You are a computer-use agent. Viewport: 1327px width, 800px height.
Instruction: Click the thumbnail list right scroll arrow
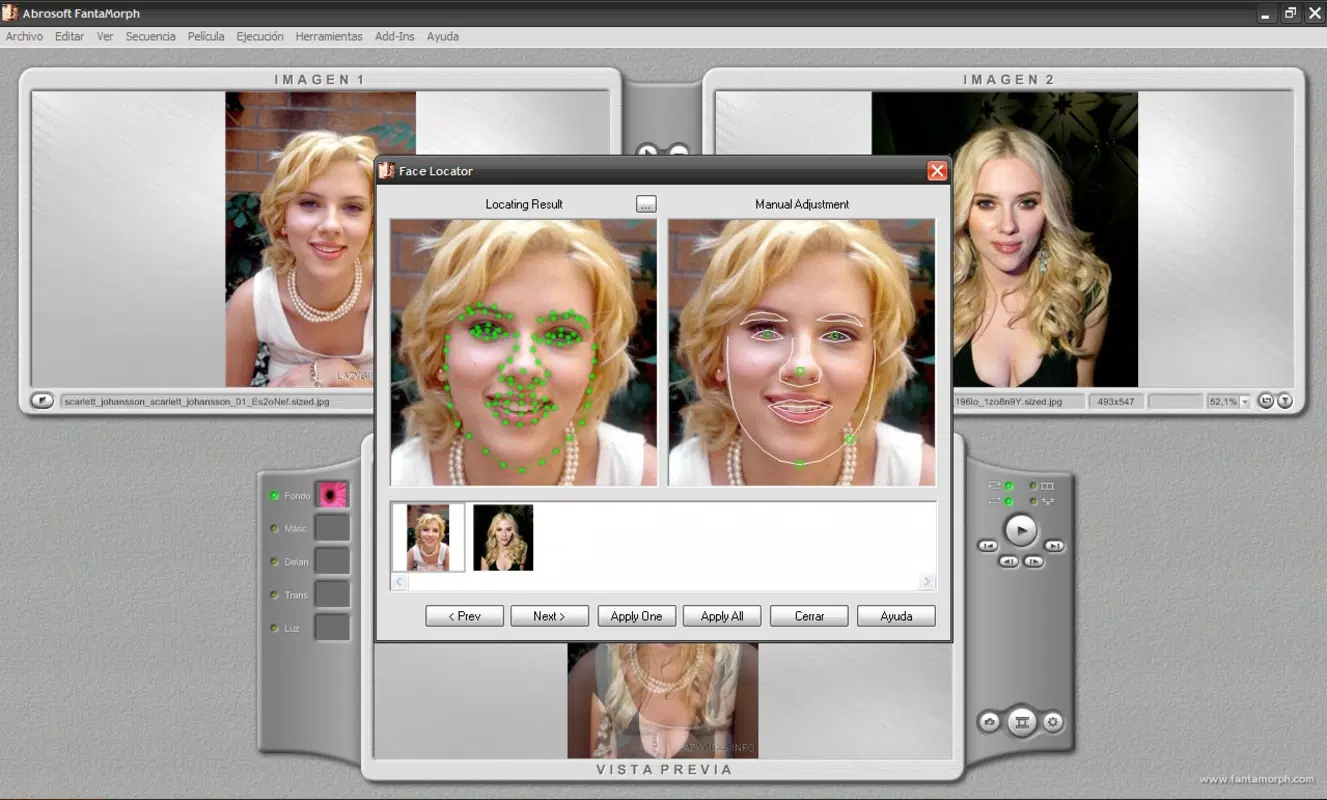point(927,581)
